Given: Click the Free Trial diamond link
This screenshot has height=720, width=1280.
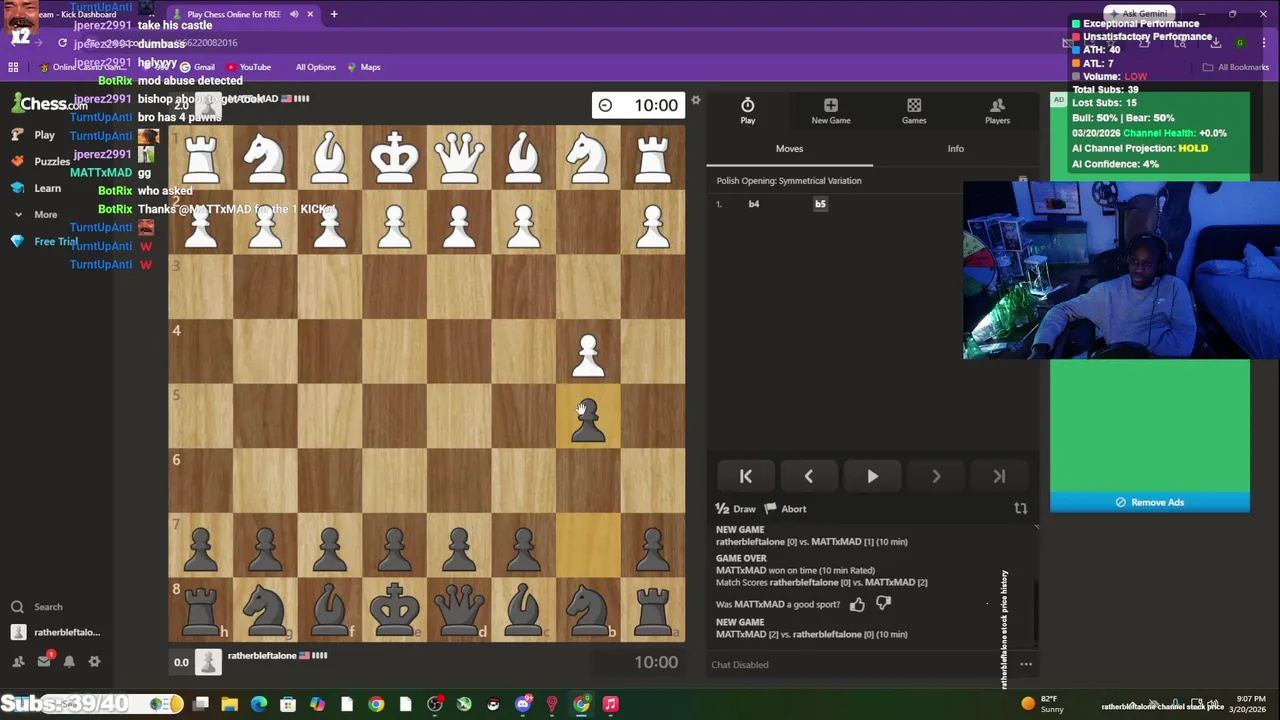Looking at the screenshot, I should [44, 241].
